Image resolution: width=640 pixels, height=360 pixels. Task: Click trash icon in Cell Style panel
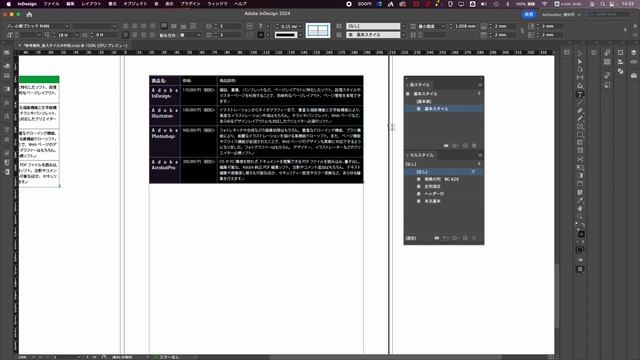pyautogui.click(x=474, y=238)
